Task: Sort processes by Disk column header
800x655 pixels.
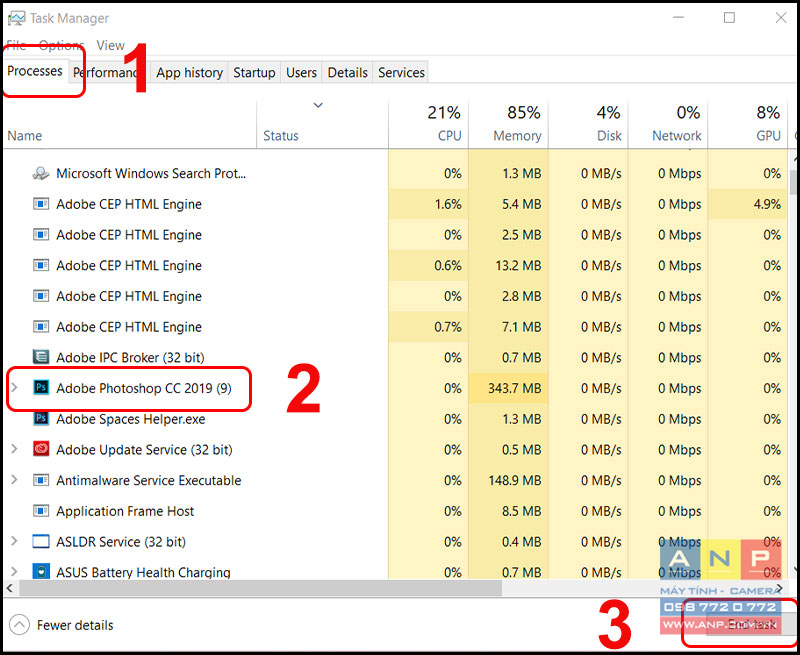Action: (x=588, y=124)
